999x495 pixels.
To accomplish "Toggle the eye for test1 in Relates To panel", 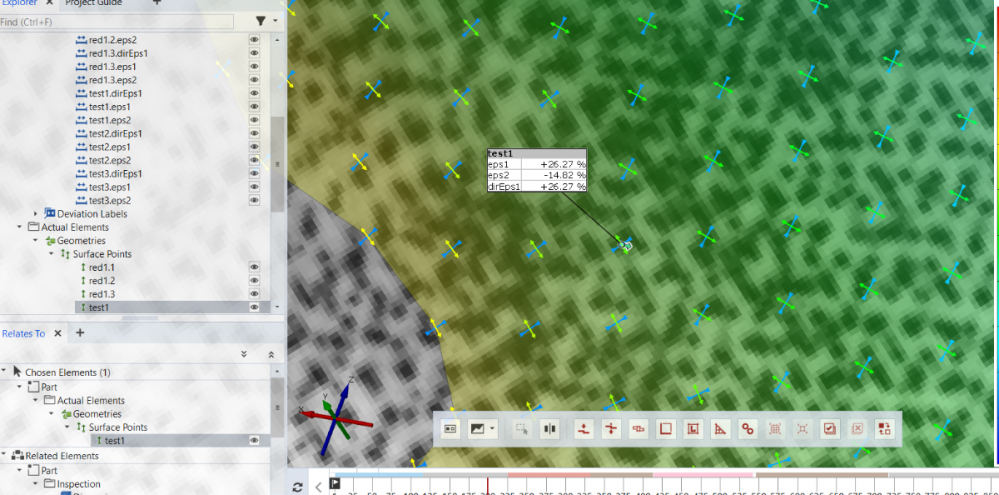I will 254,440.
